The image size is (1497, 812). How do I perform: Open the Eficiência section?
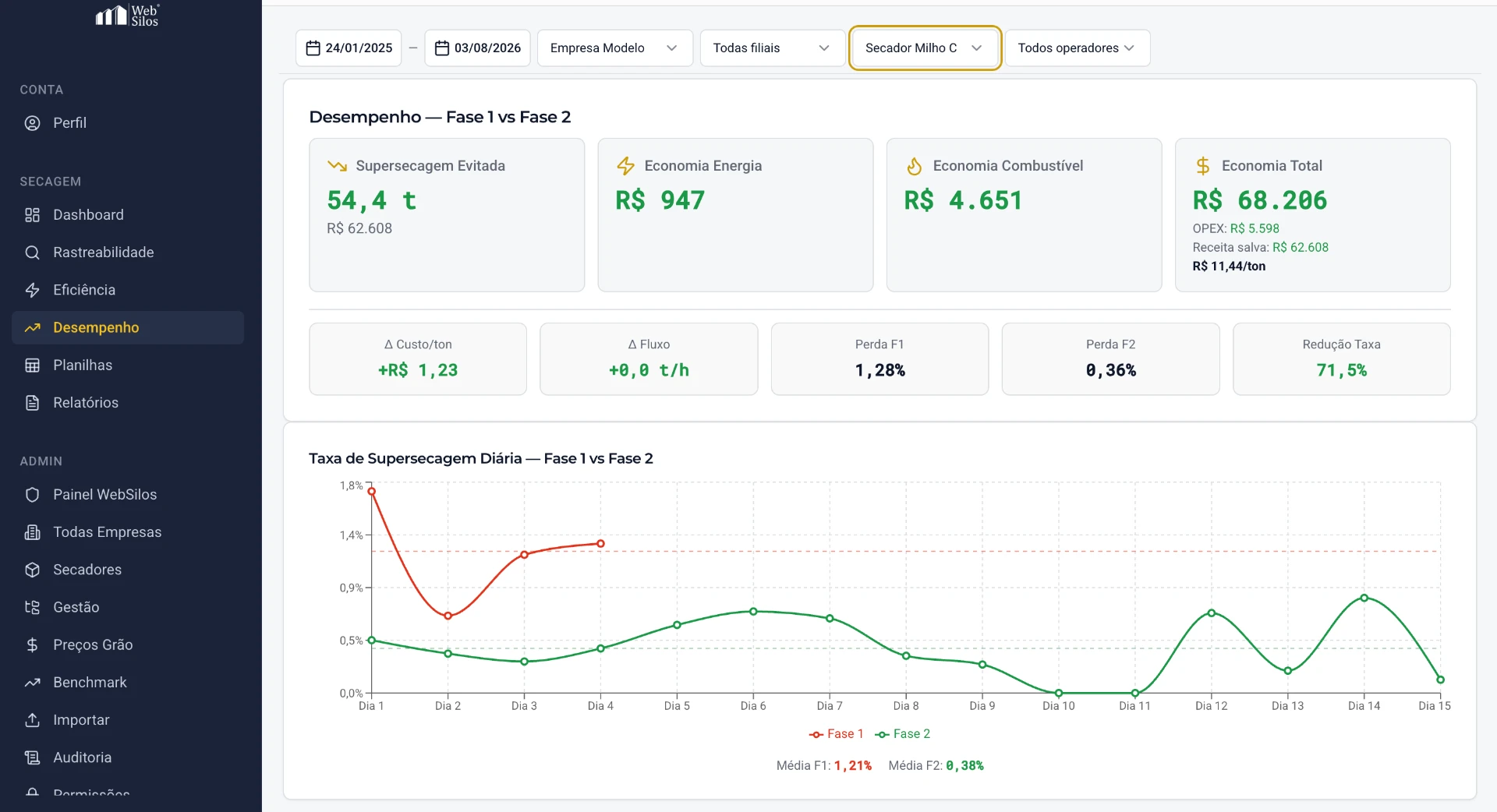[x=128, y=290]
